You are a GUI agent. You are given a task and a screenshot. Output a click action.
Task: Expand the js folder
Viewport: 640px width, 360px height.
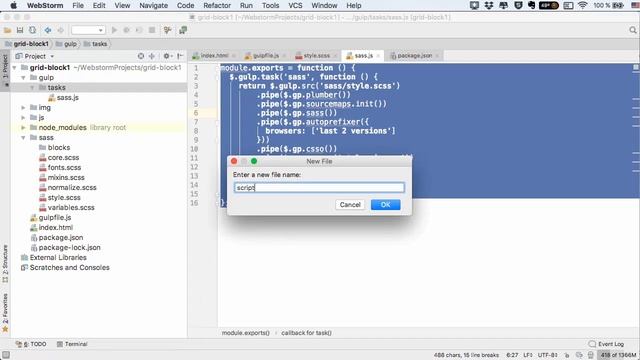tap(24, 118)
